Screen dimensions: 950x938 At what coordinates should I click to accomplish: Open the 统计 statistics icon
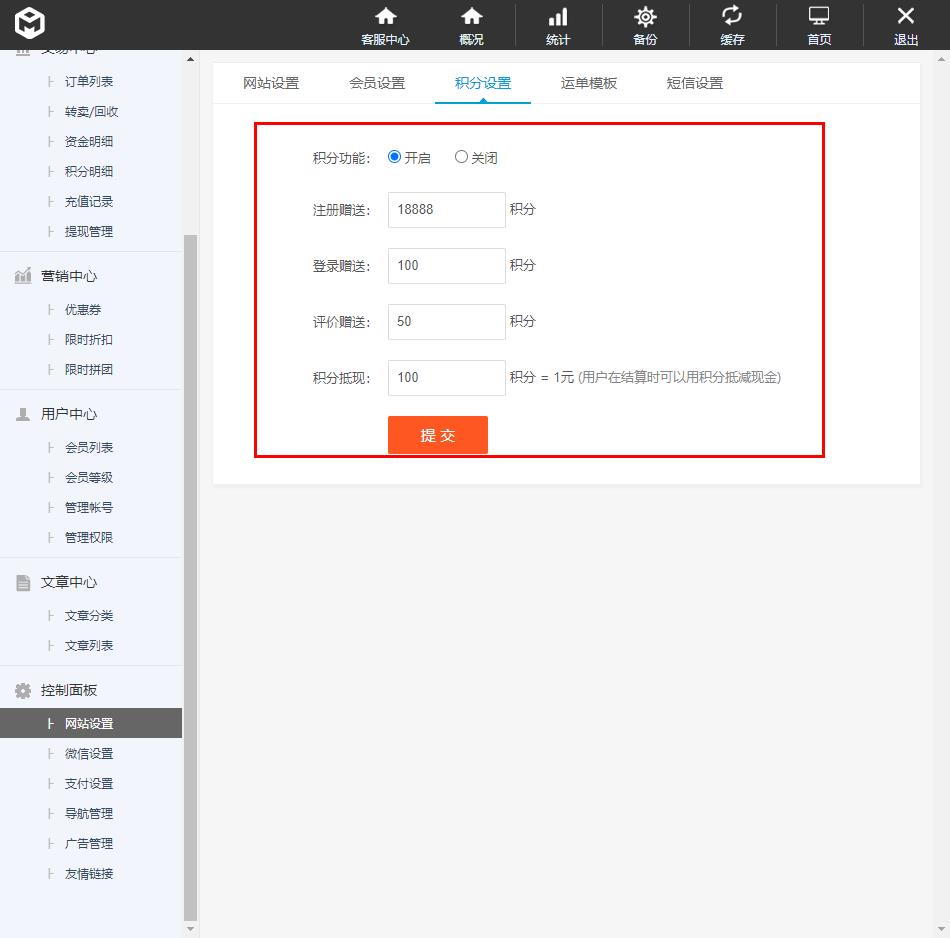coord(557,25)
